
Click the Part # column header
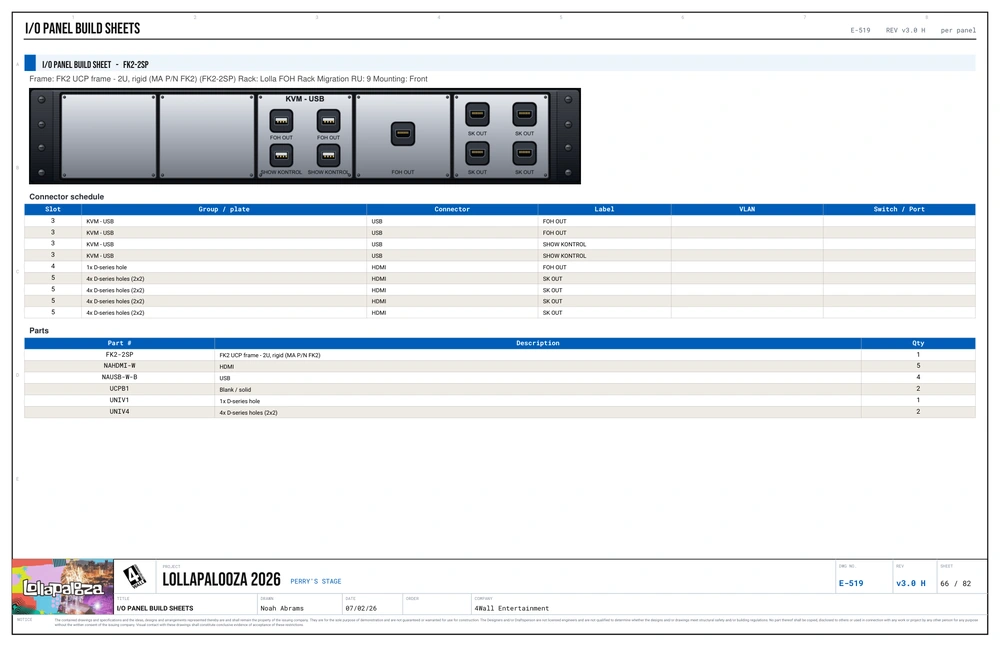[119, 343]
